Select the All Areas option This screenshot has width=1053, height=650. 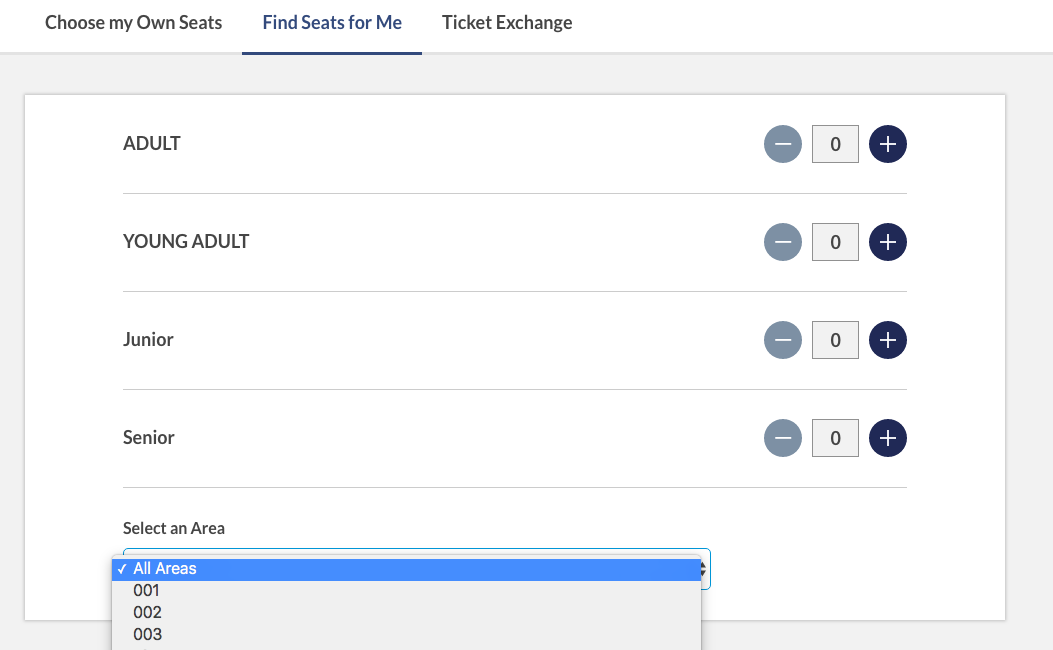click(x=165, y=568)
